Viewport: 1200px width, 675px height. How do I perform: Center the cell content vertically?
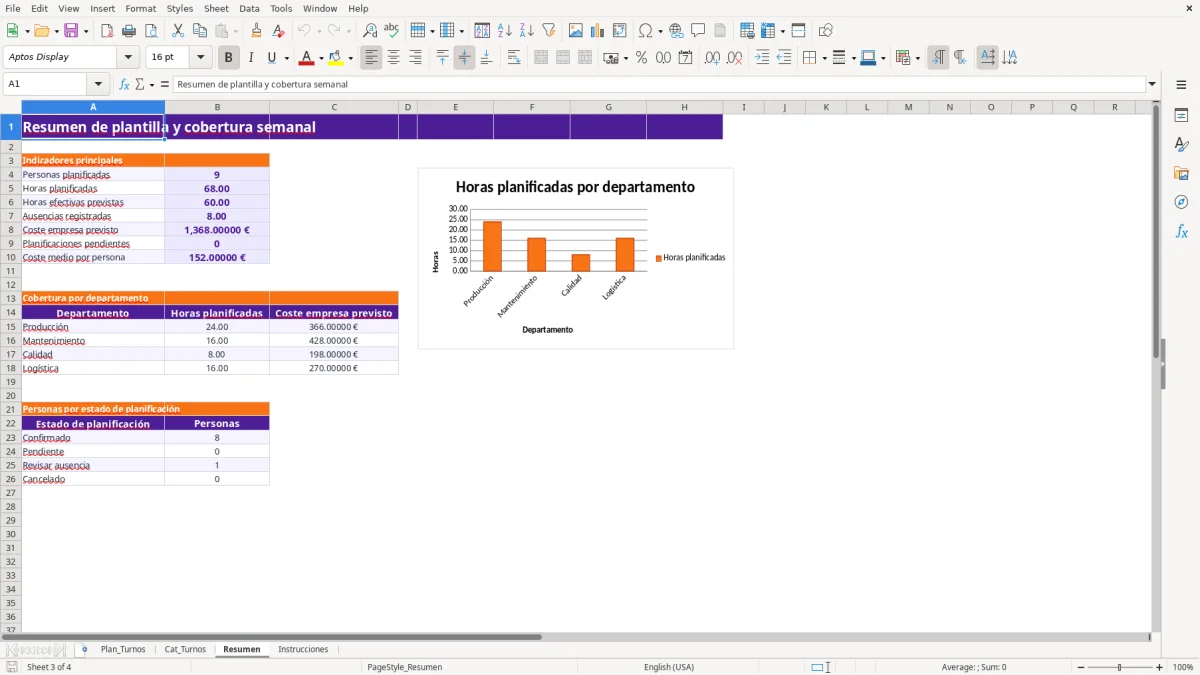[464, 58]
